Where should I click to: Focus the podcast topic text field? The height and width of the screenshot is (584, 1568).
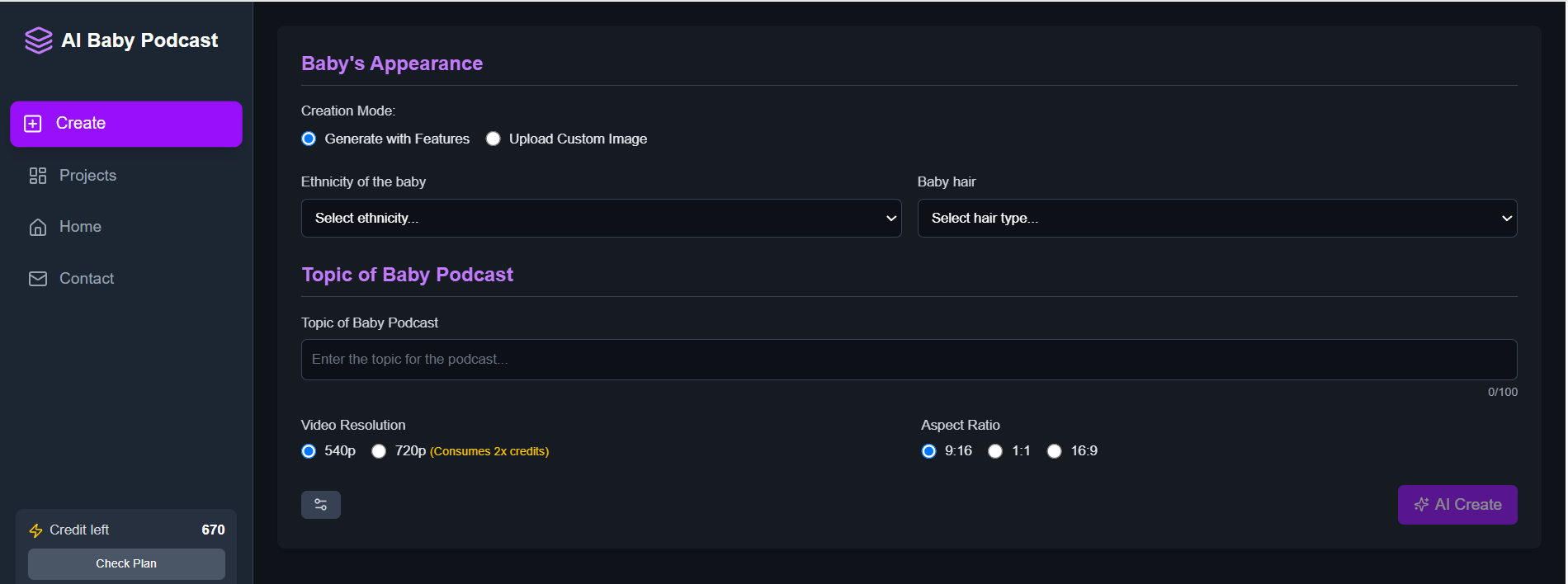pos(908,360)
